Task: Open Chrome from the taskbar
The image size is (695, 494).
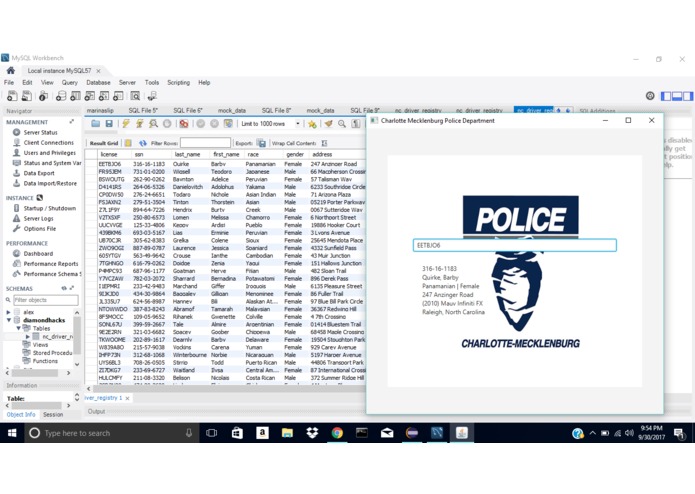Action: click(337, 433)
